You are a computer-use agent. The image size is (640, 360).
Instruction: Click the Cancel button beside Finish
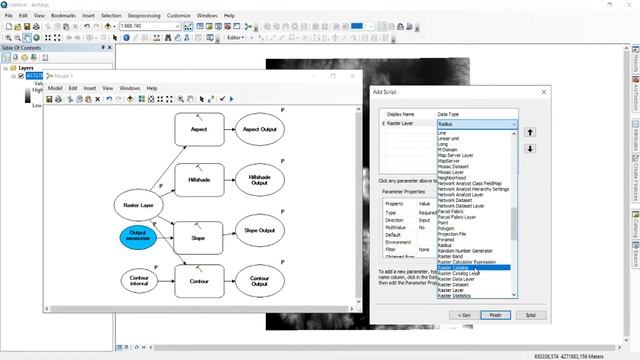tap(530, 315)
